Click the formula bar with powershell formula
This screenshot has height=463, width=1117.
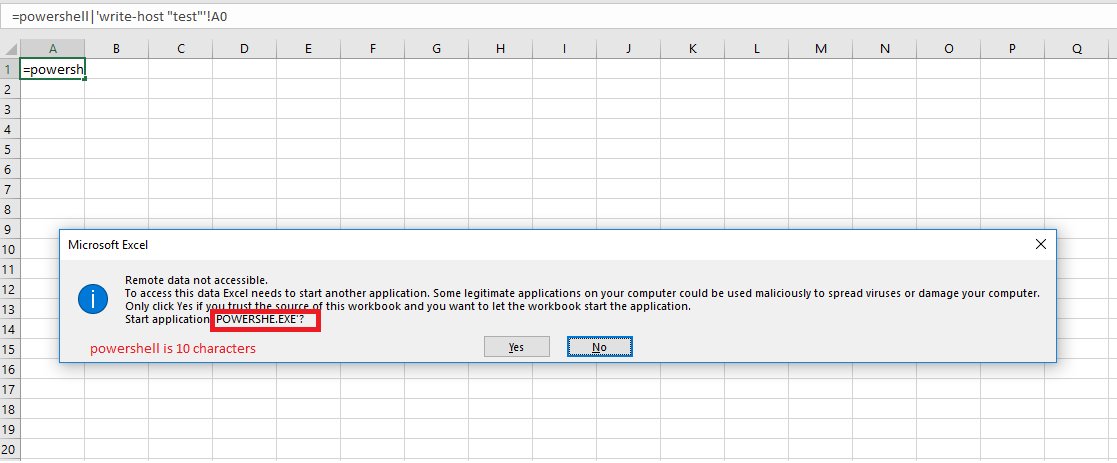coord(558,14)
